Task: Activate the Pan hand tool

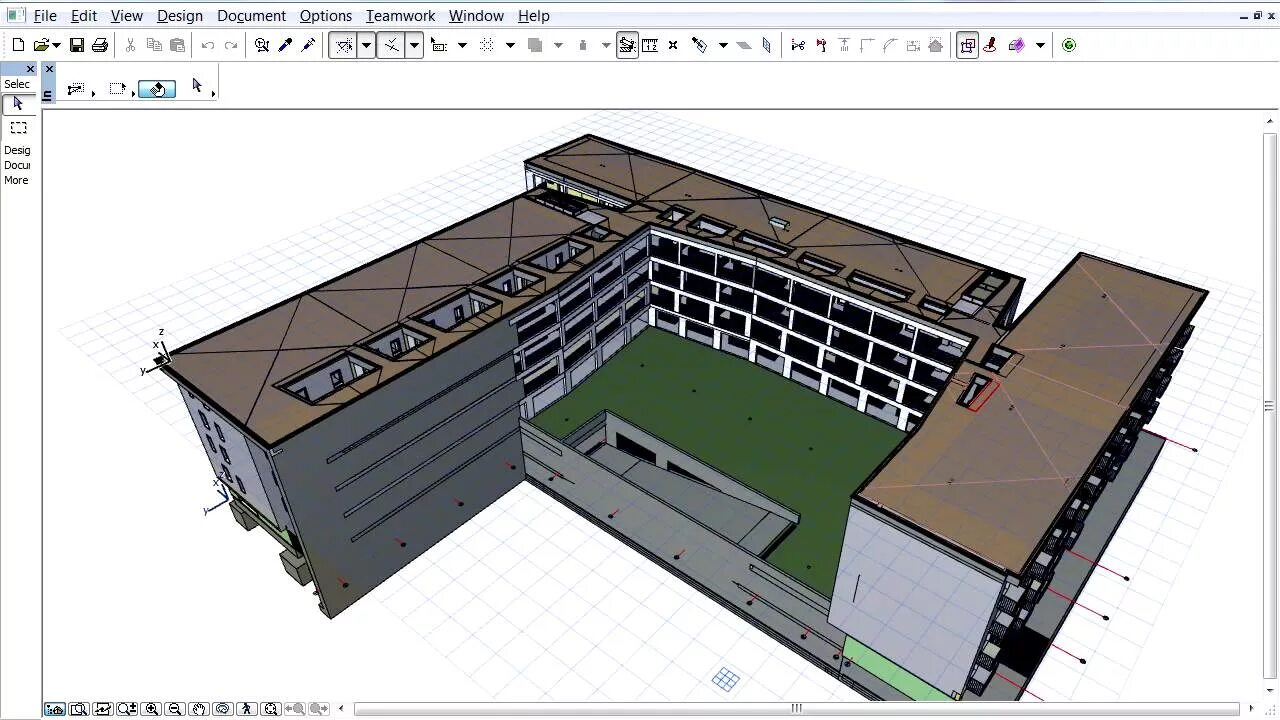Action: tap(199, 709)
